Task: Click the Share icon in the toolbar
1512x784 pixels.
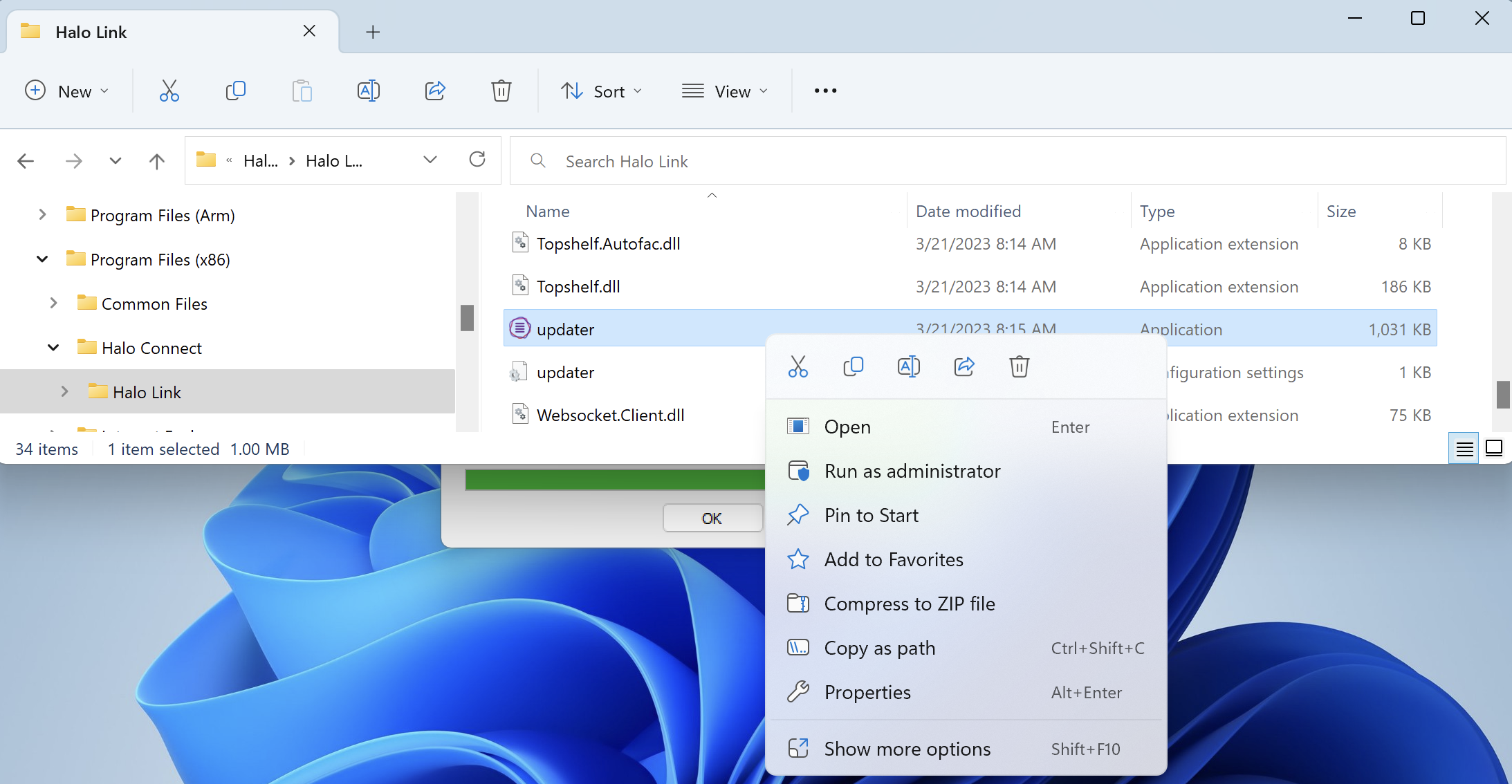Action: 435,91
